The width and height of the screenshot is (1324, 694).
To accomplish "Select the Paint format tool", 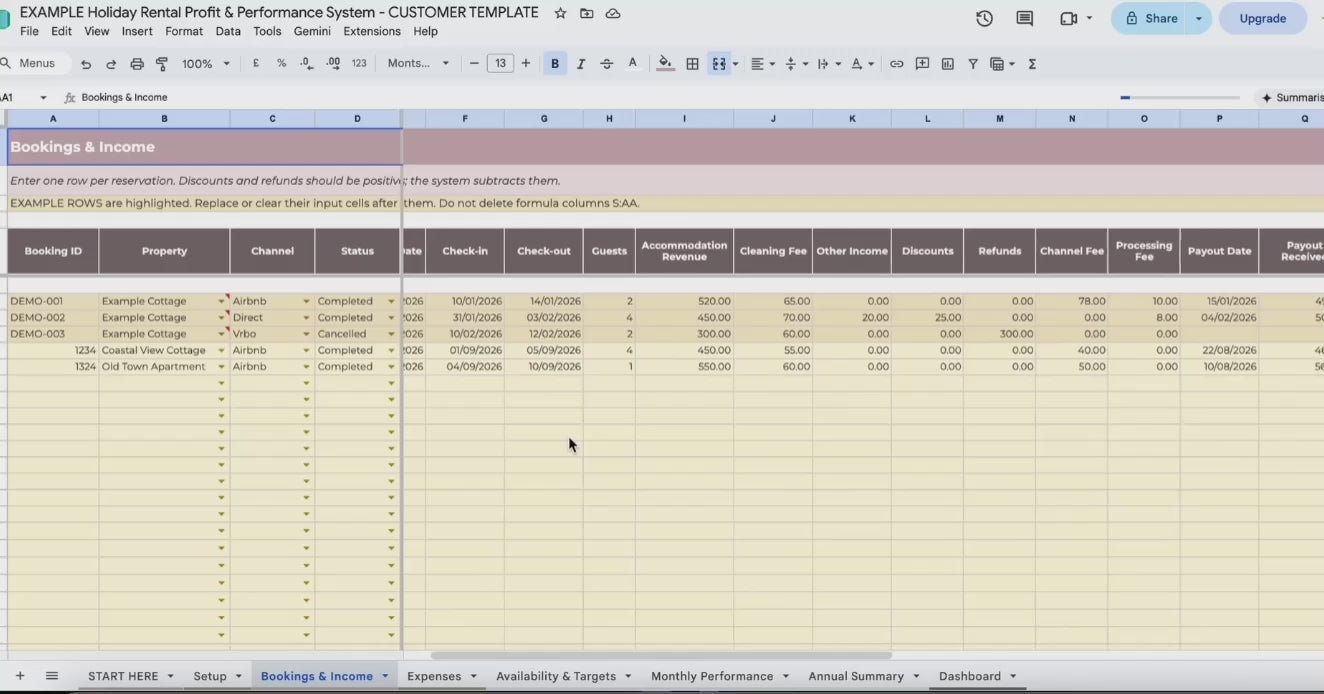I will pos(162,64).
